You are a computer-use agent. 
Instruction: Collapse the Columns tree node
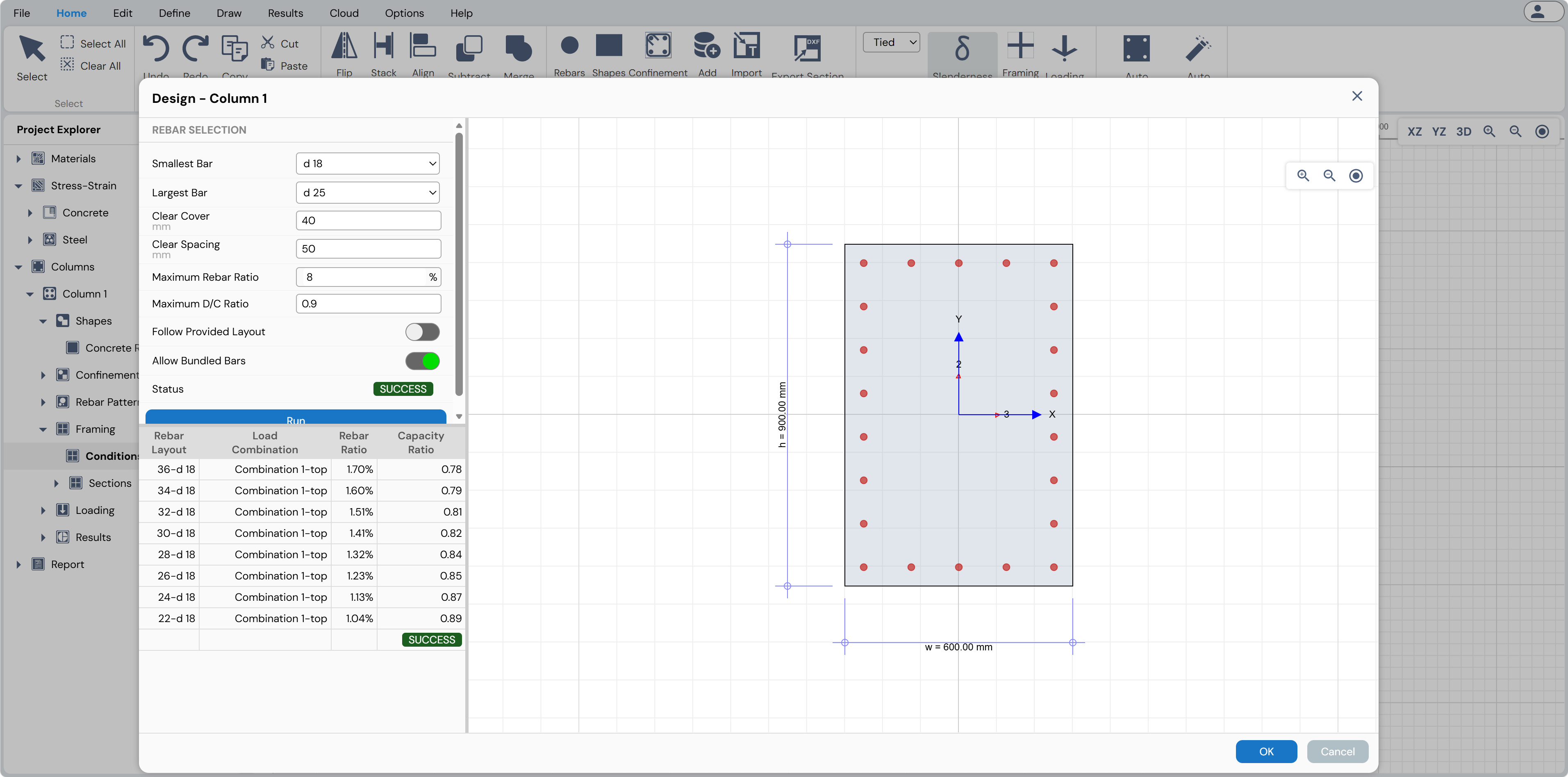[x=18, y=267]
